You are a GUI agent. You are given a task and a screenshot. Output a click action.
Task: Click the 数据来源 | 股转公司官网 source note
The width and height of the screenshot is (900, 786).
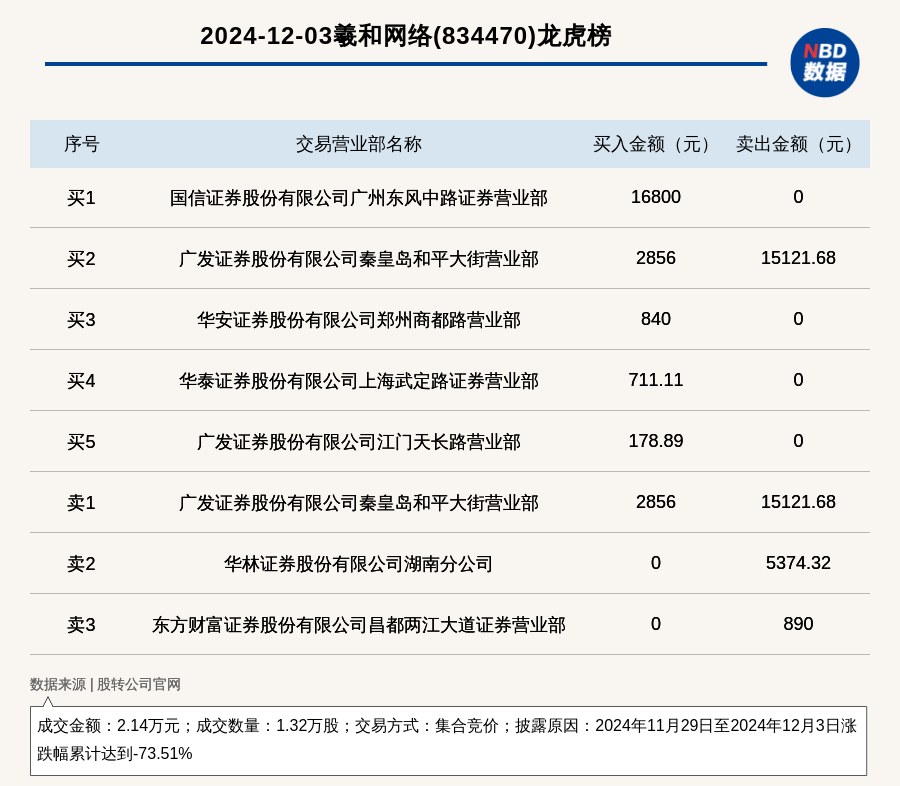coord(105,684)
